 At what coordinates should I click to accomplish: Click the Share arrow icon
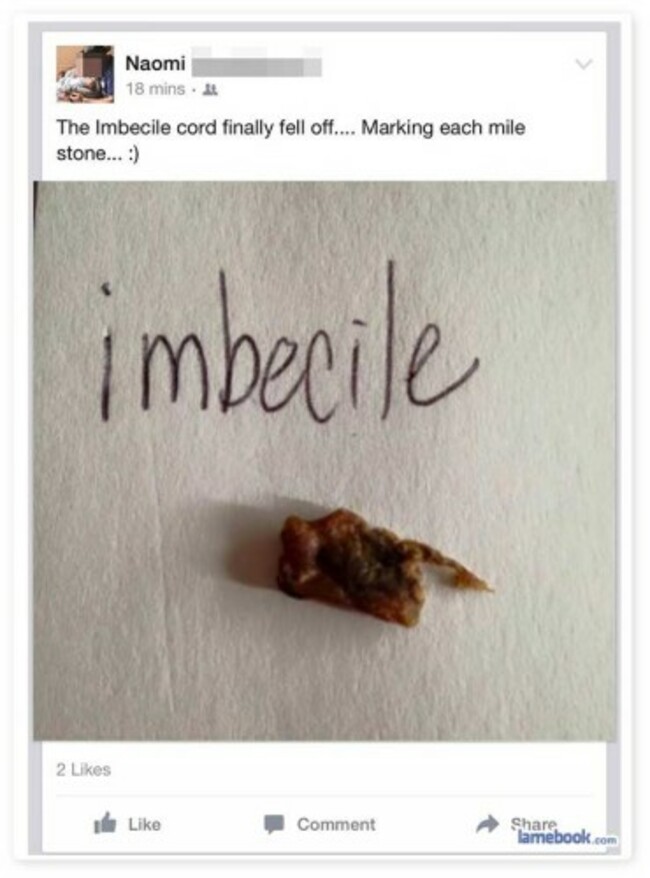pyautogui.click(x=487, y=823)
